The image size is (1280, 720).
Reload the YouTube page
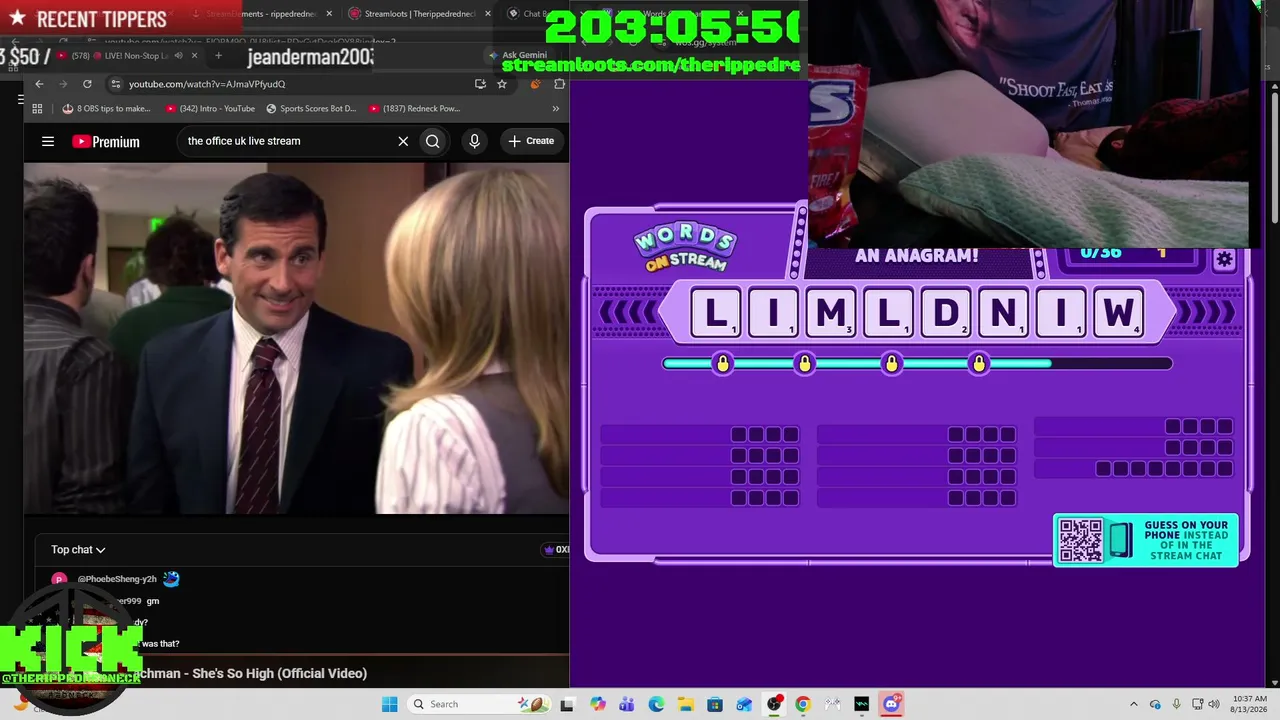[87, 84]
